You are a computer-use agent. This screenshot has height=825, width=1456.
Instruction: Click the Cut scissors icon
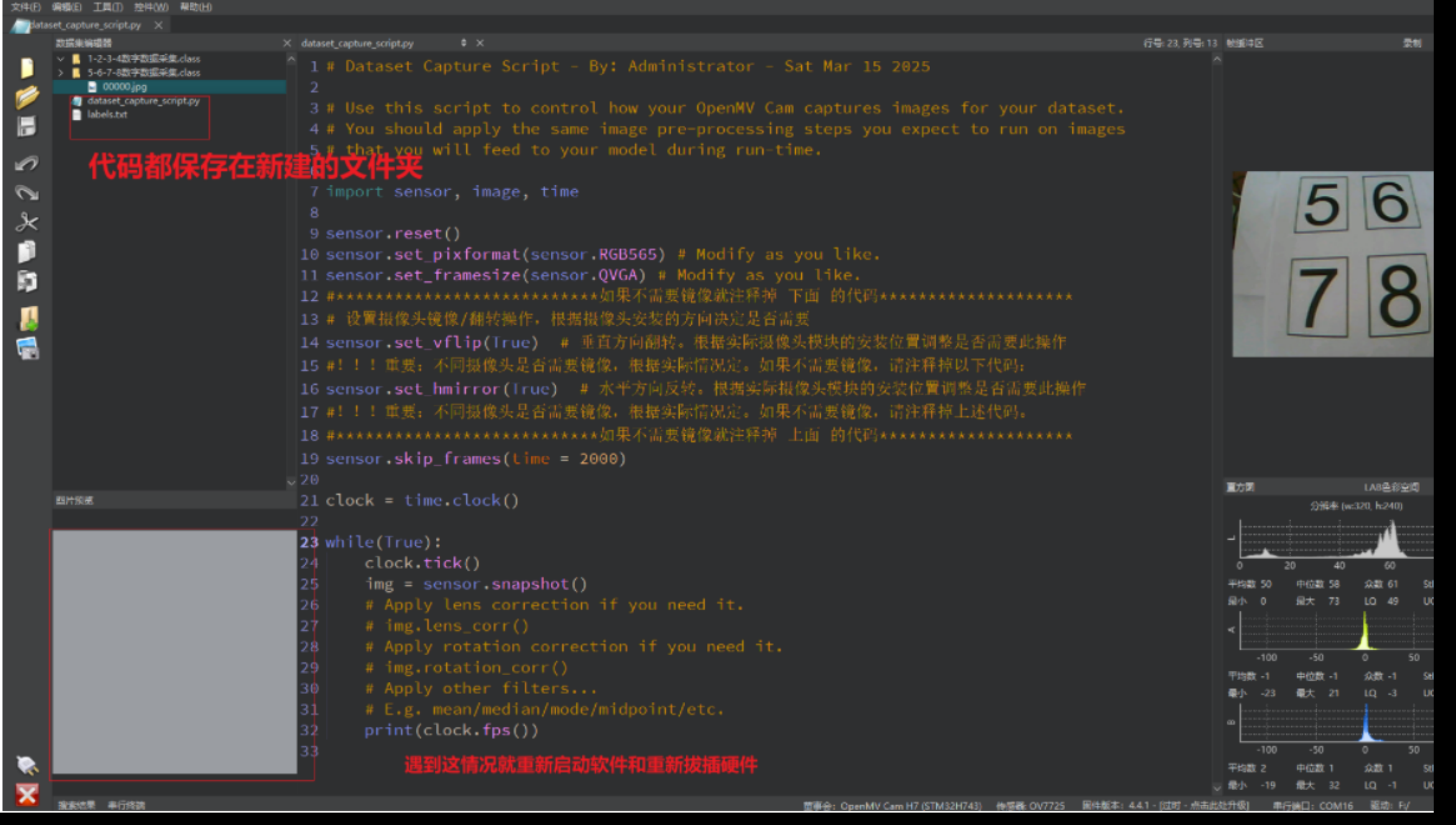(27, 222)
